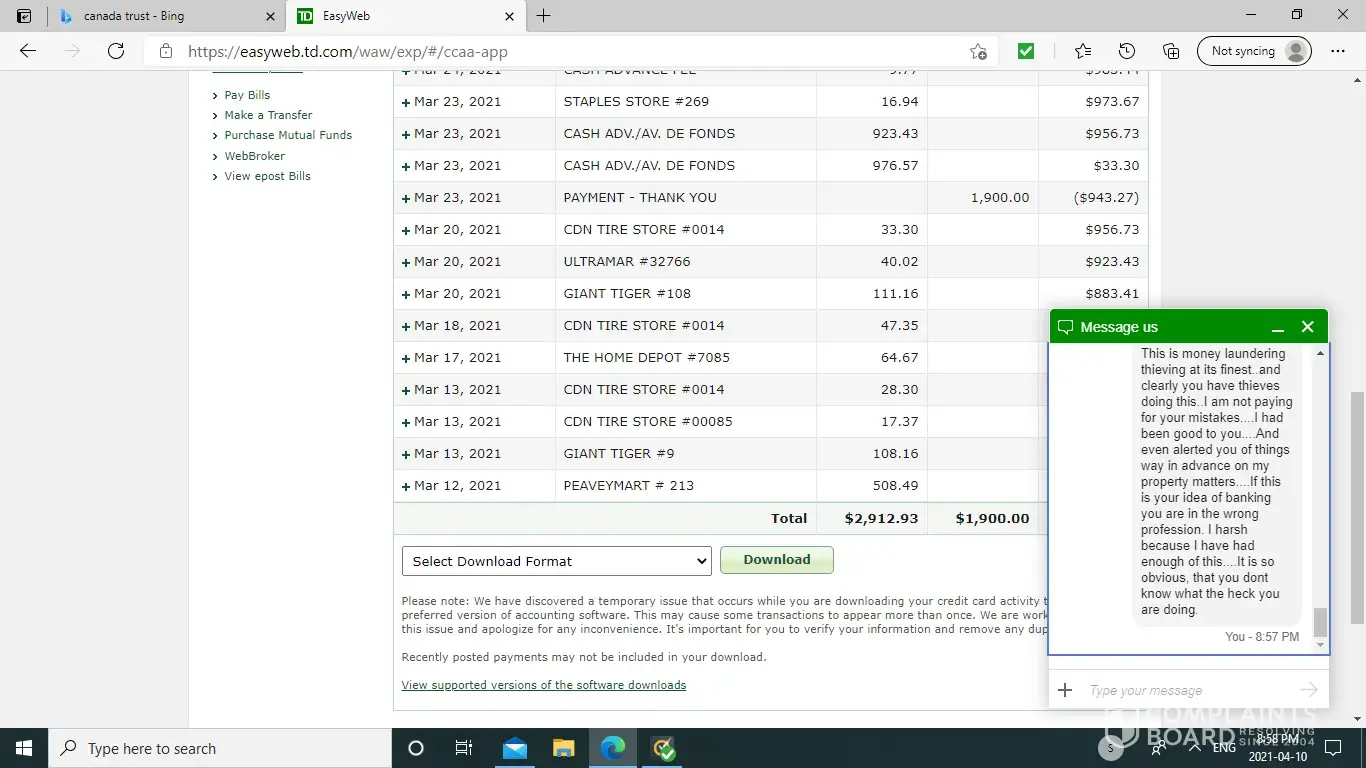
Task: Close the EasyWeb tab
Action: click(509, 16)
